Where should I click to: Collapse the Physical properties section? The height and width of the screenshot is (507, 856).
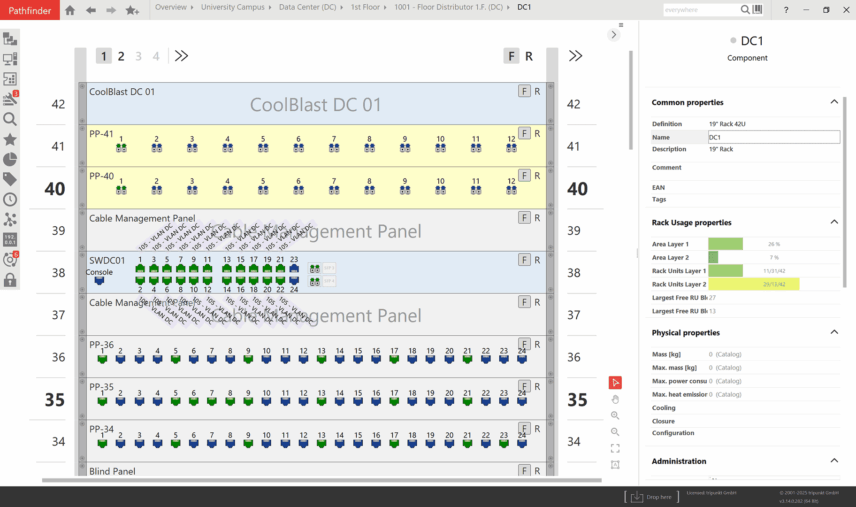pos(834,332)
